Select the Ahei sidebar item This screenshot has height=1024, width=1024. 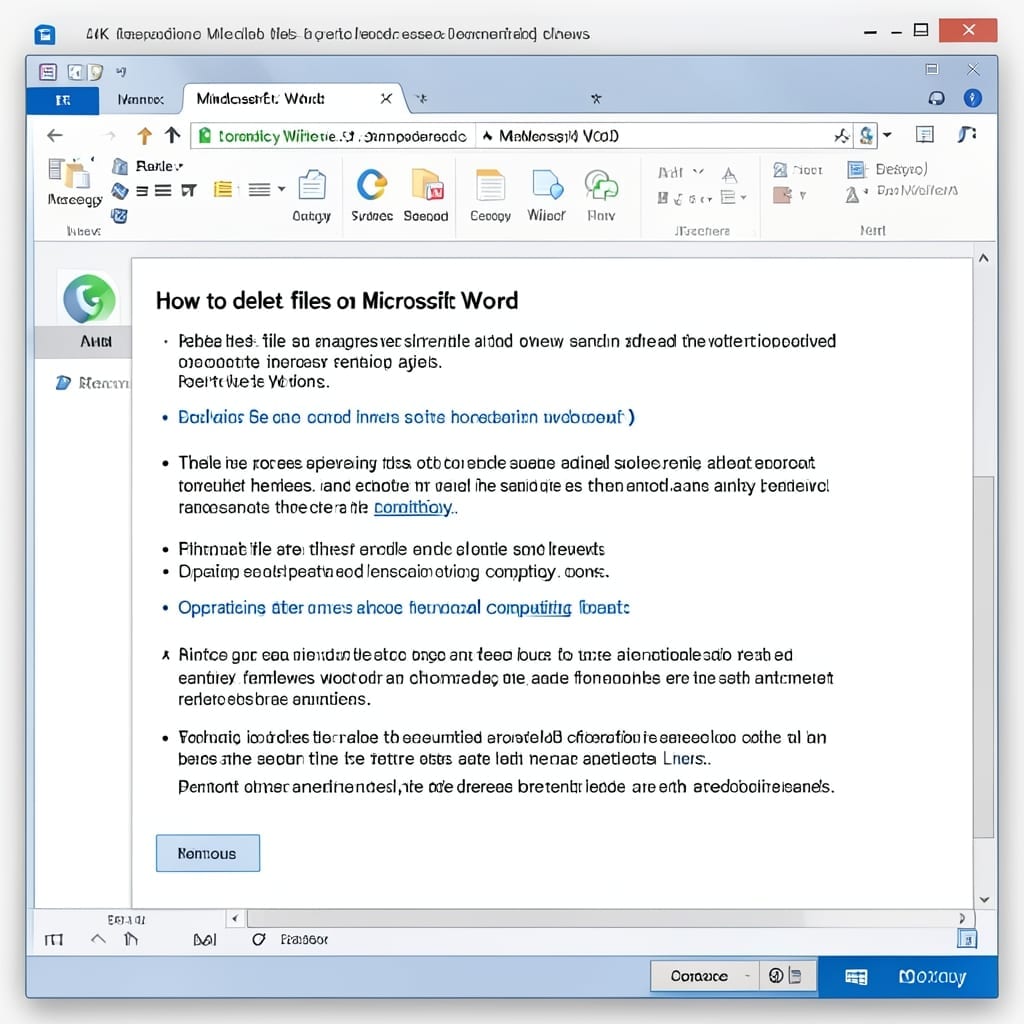click(83, 341)
